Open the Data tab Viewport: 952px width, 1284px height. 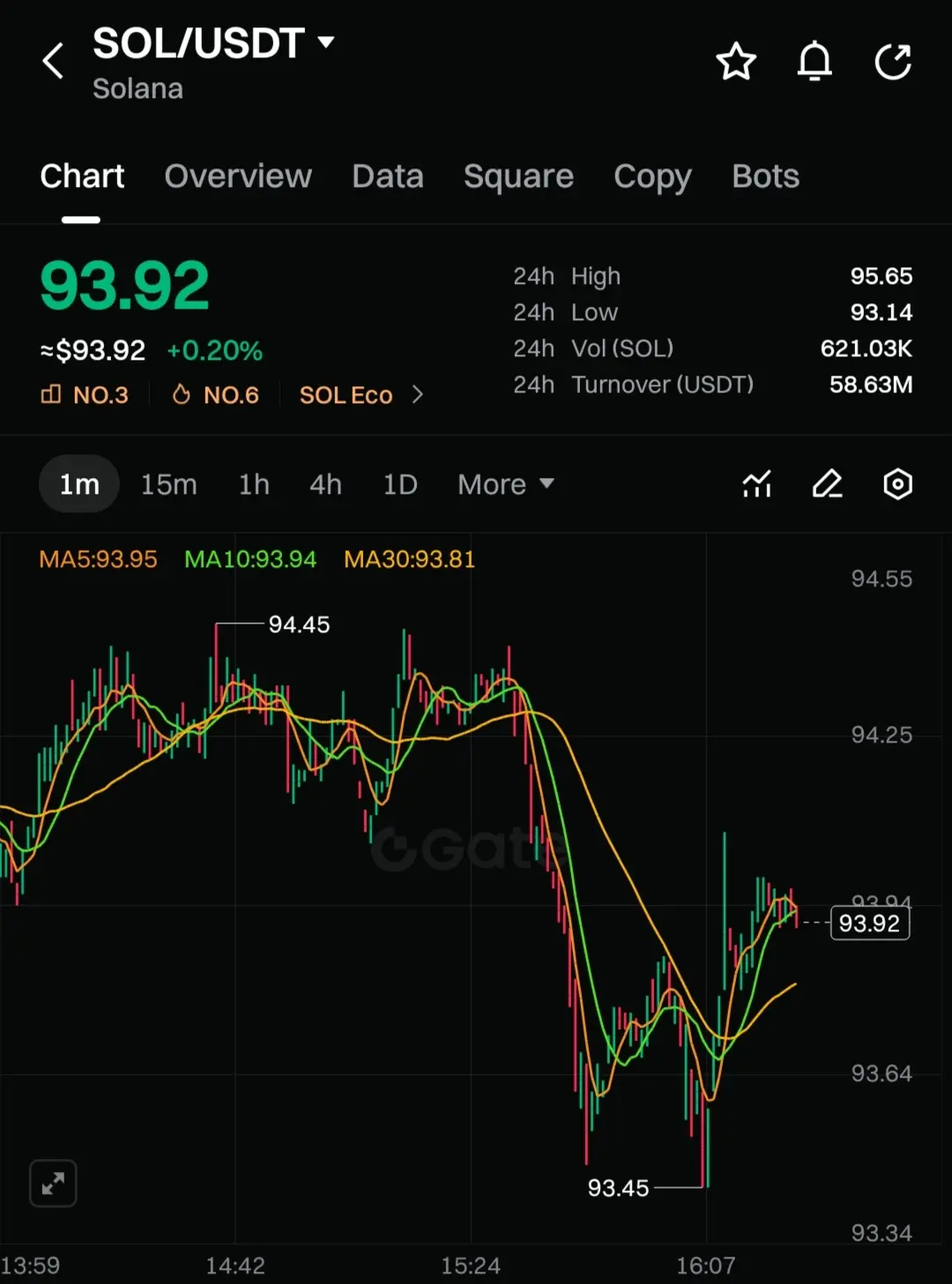(388, 176)
